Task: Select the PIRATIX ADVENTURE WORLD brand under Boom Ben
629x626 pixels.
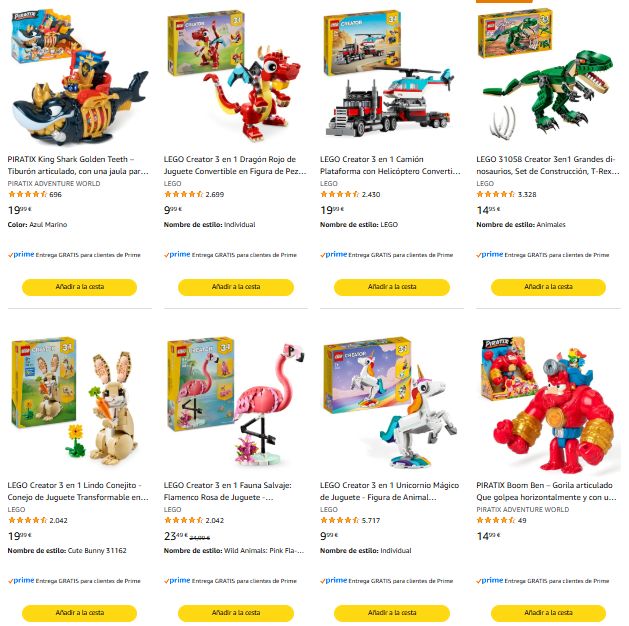Action: click(522, 510)
